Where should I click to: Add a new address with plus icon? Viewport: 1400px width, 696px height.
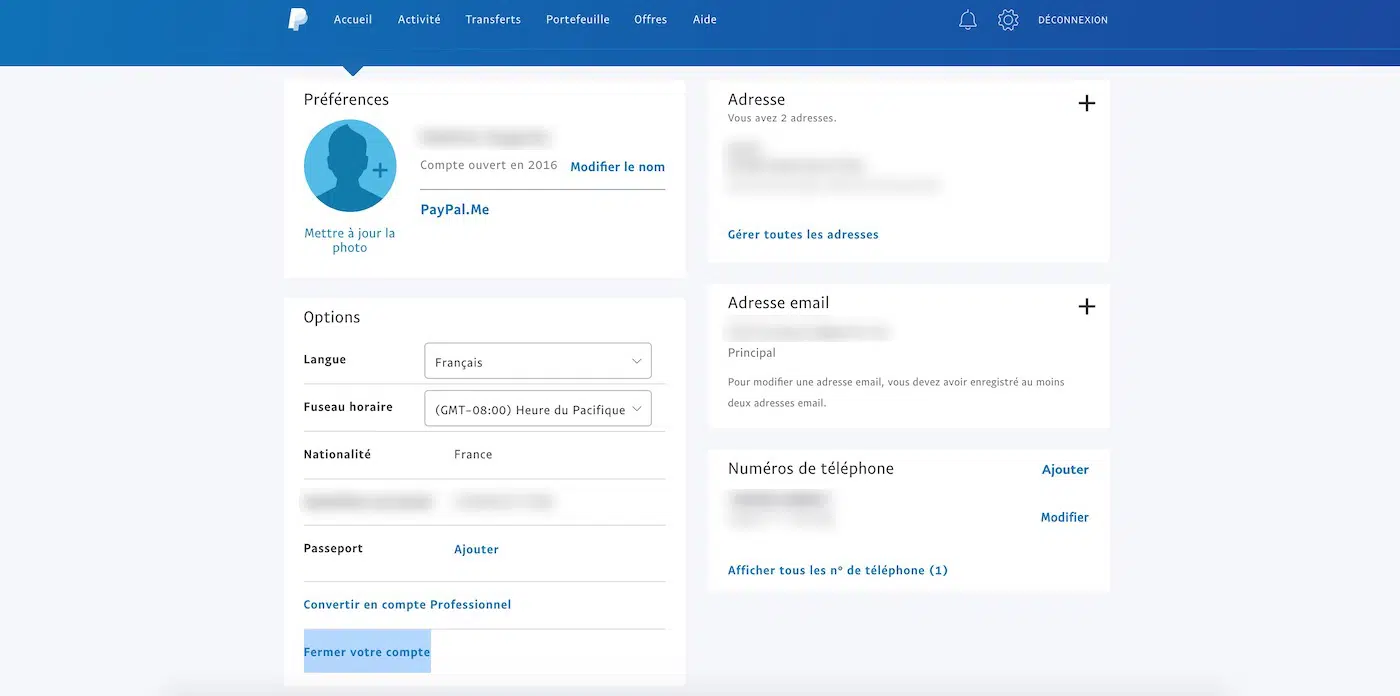coord(1087,103)
